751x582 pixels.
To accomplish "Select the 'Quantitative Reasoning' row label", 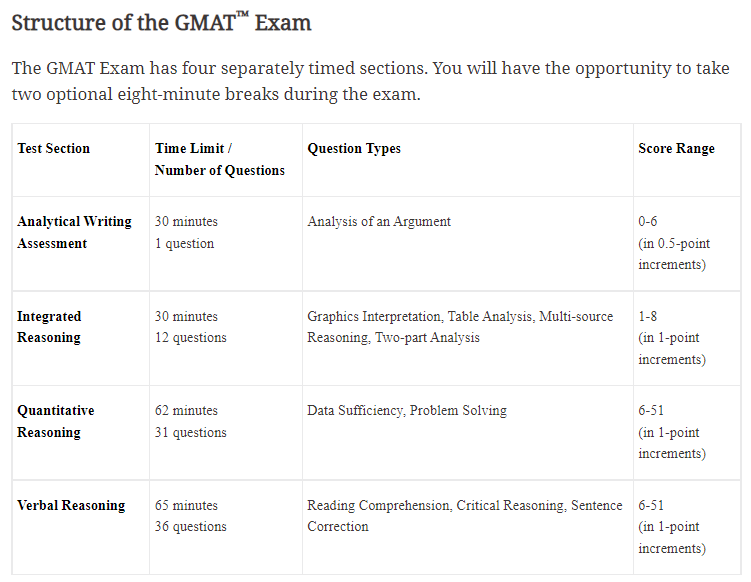I will [x=56, y=421].
